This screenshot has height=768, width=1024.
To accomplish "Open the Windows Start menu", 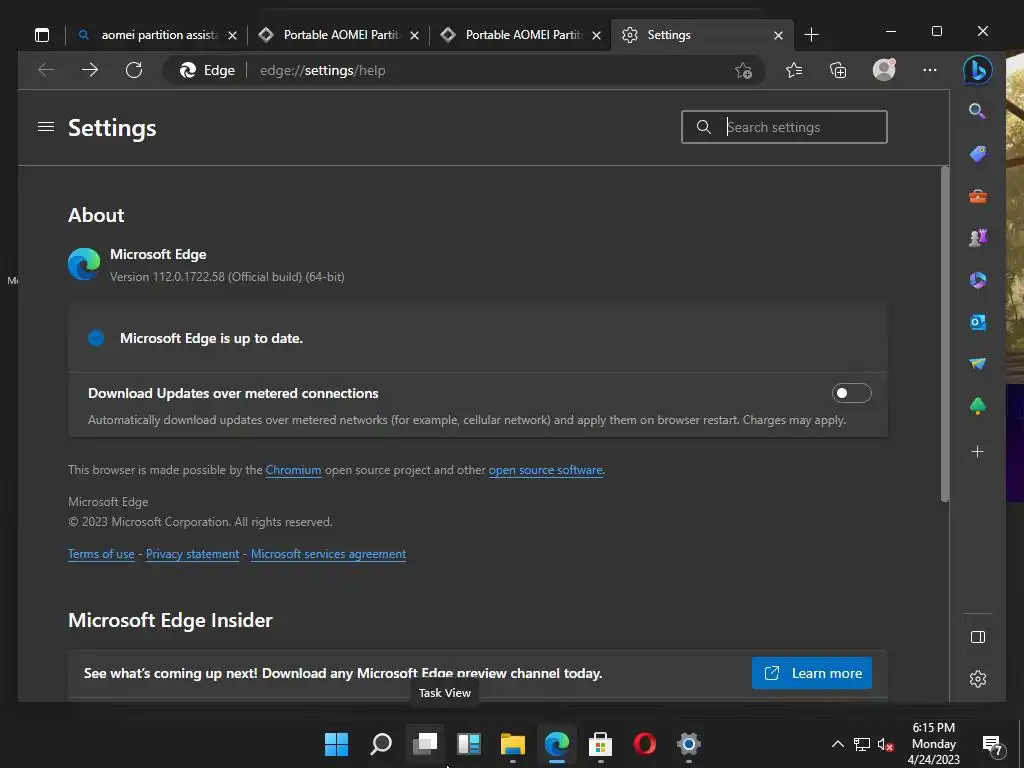I will tap(336, 744).
